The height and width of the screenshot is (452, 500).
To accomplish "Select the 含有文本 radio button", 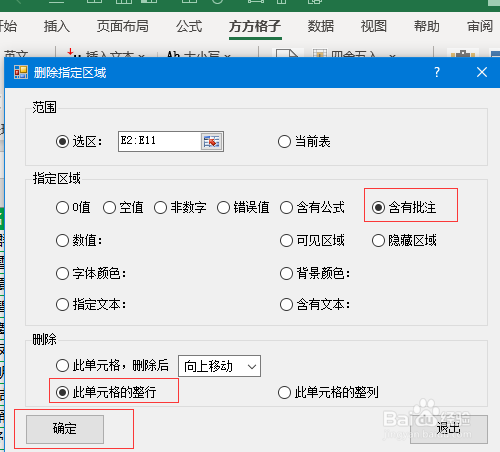I will click(x=286, y=304).
